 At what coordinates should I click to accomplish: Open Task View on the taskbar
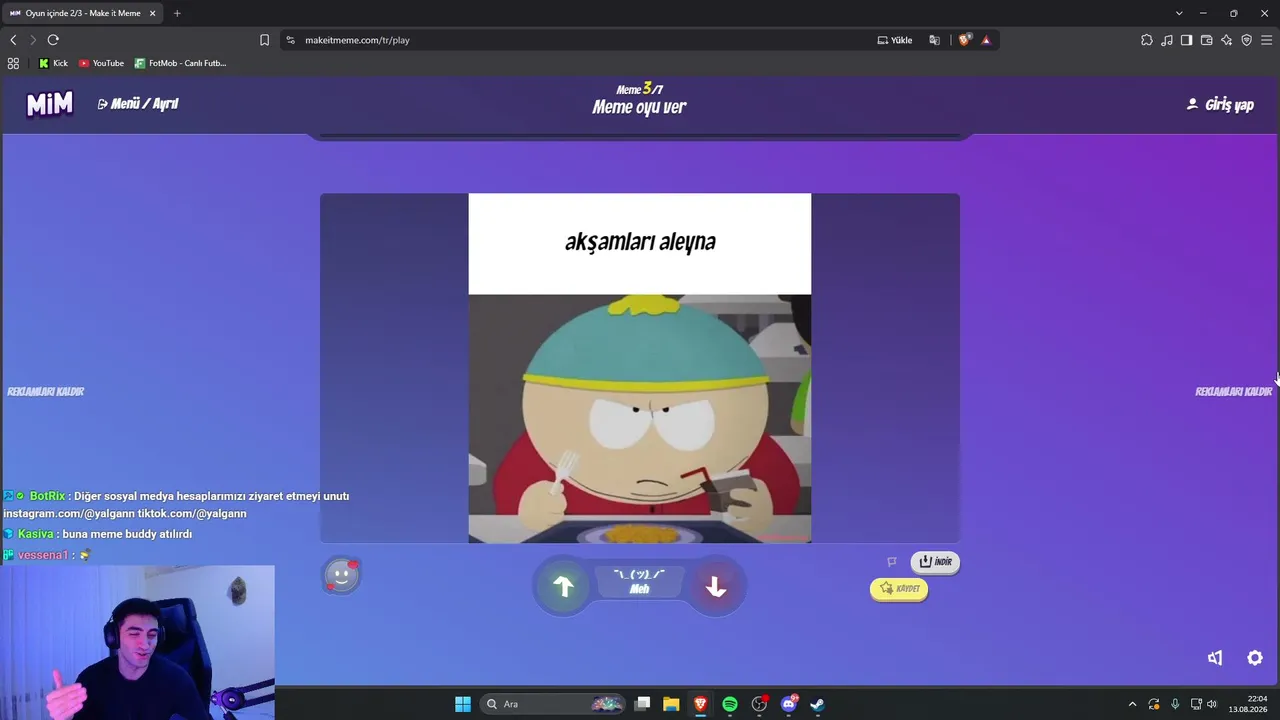click(x=643, y=704)
